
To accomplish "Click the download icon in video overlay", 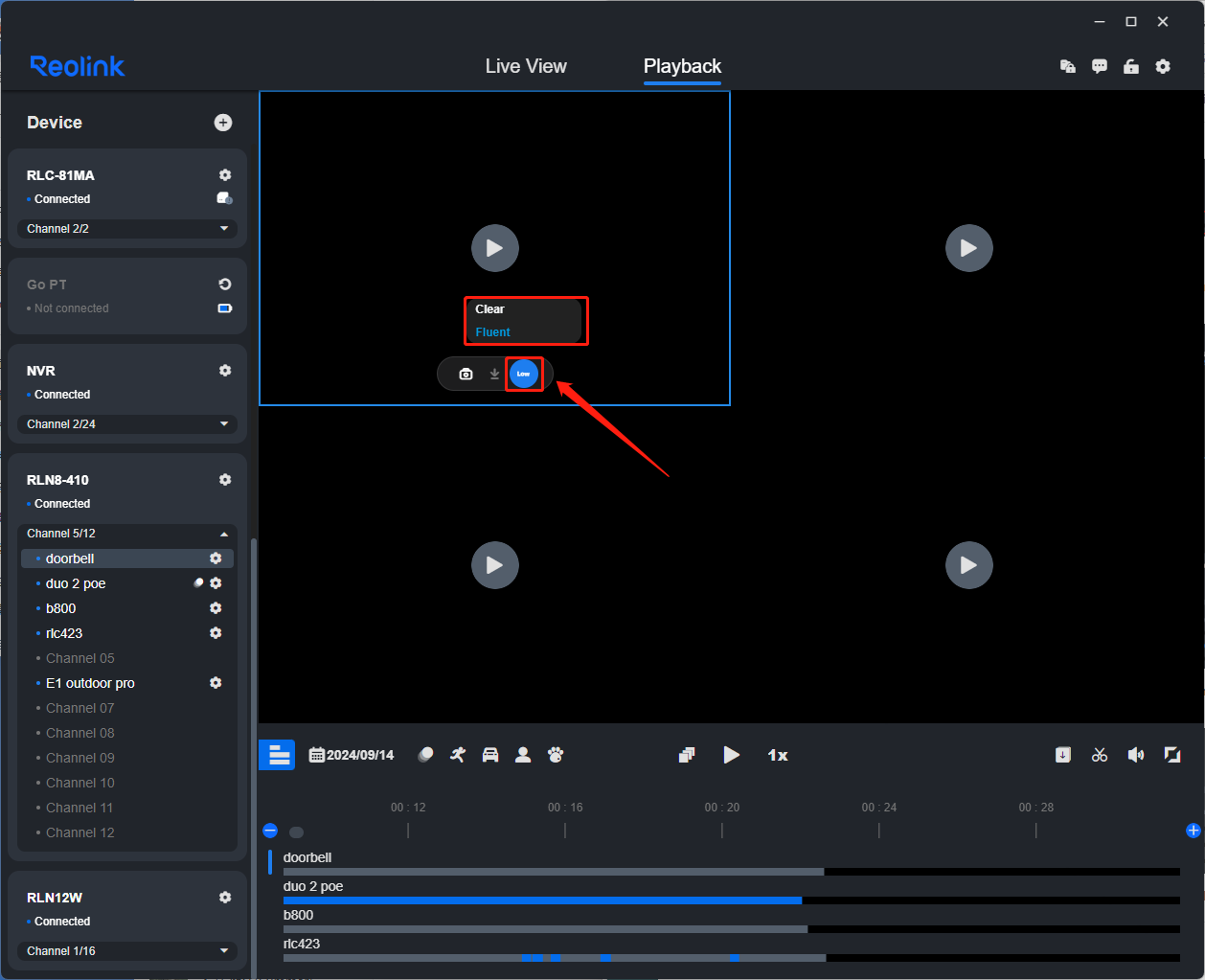I will click(494, 374).
